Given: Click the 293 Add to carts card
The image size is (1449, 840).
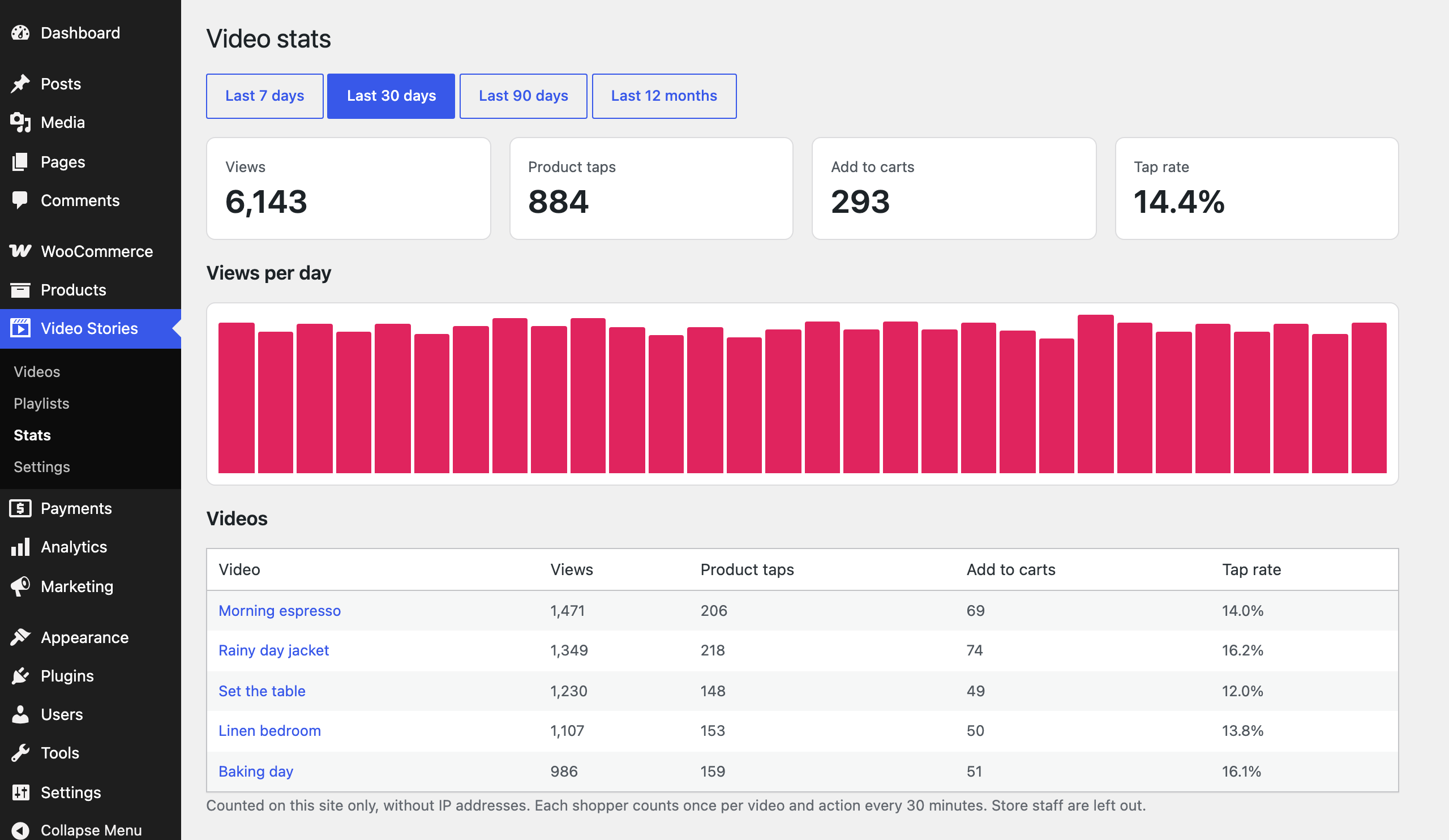Looking at the screenshot, I should coord(954,188).
